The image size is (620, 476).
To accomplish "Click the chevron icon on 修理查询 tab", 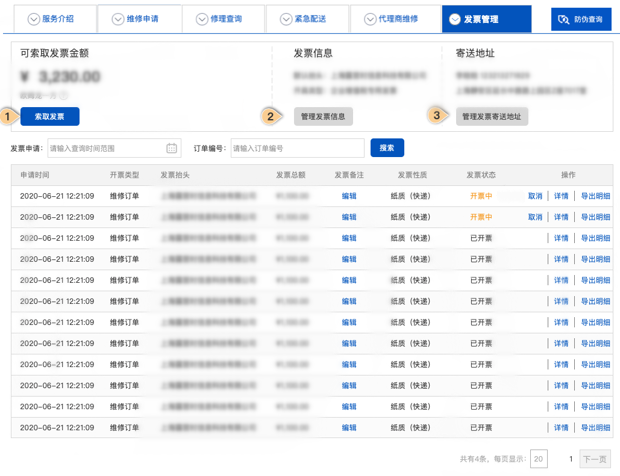I will 202,19.
